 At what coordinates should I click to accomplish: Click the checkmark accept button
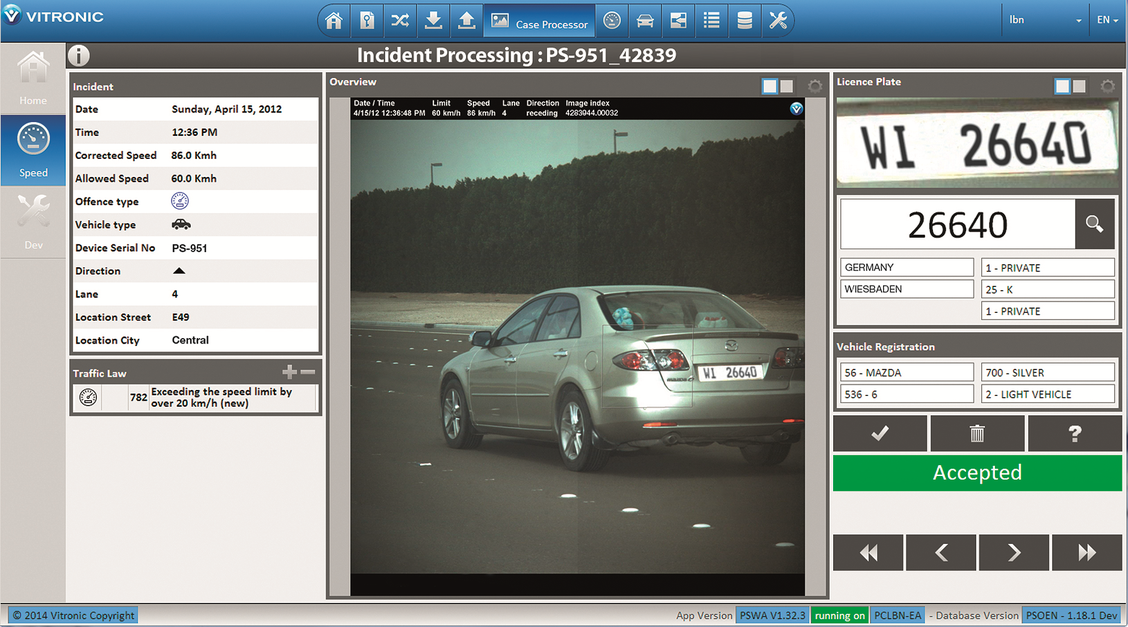point(880,433)
